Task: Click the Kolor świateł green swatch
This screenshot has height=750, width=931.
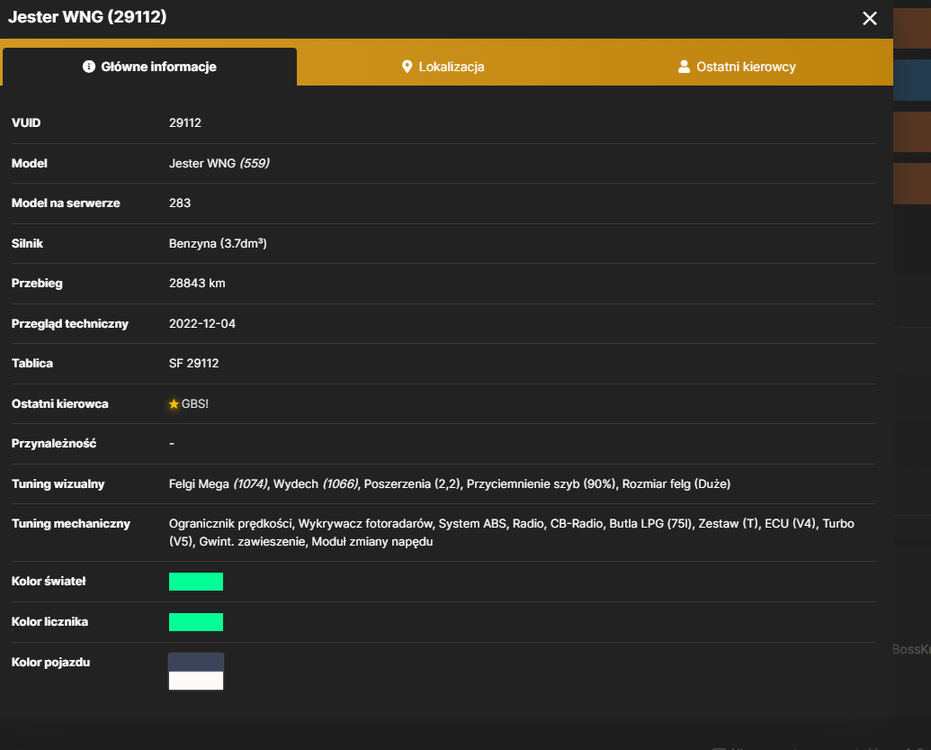Action: click(196, 581)
